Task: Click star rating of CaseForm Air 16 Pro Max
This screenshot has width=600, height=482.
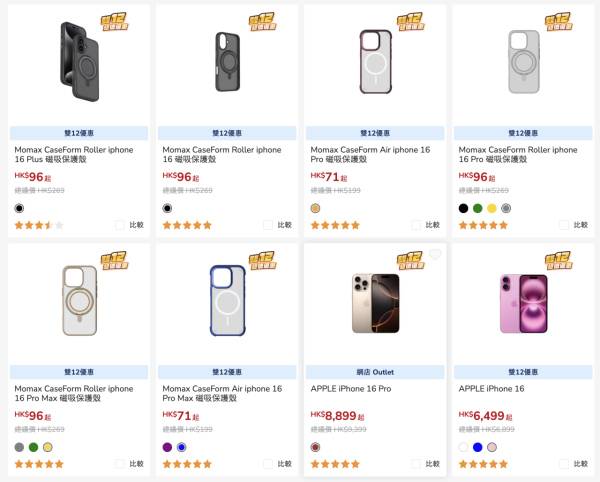Action: click(x=187, y=464)
